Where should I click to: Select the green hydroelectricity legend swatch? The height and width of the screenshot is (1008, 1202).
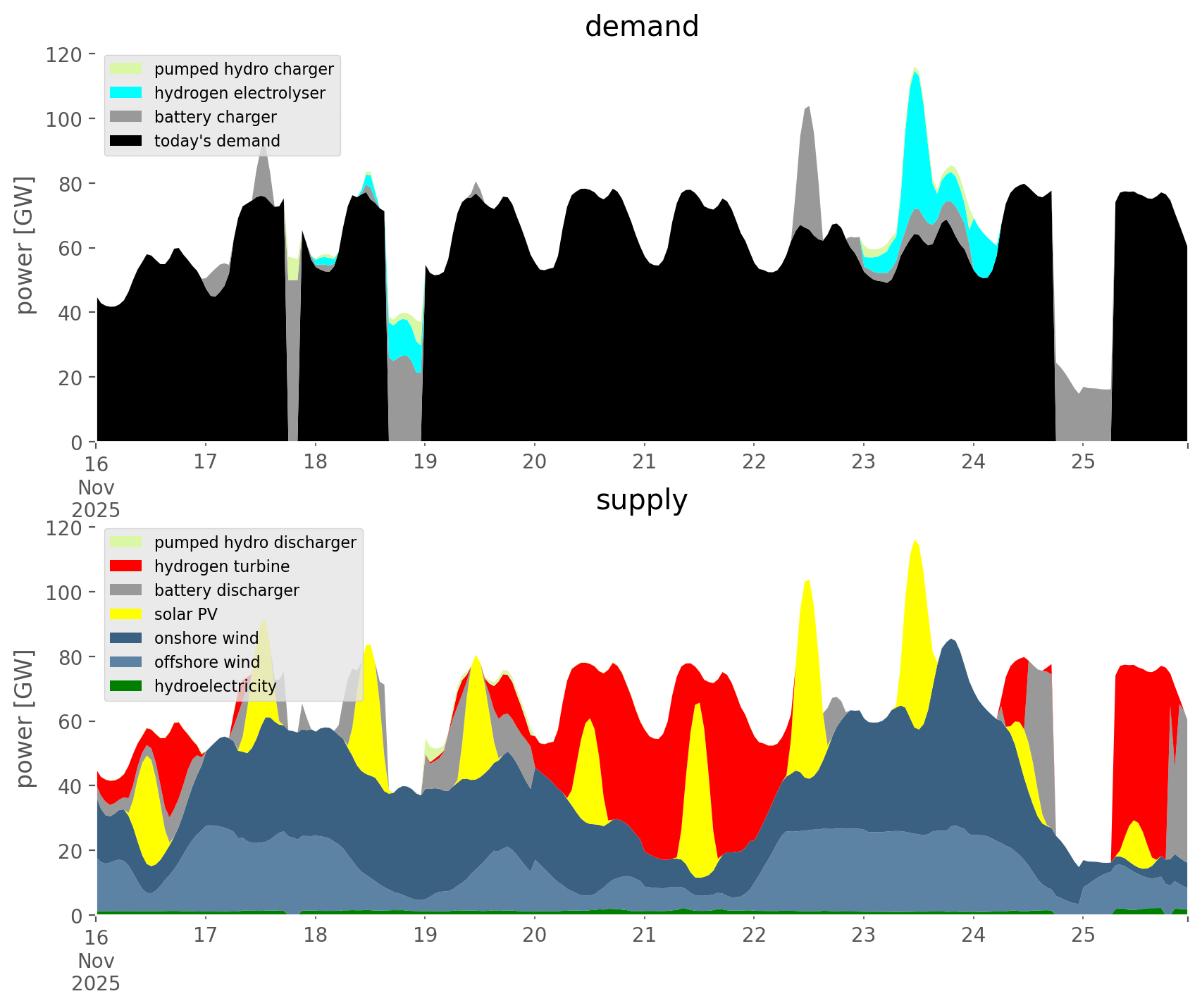126,686
